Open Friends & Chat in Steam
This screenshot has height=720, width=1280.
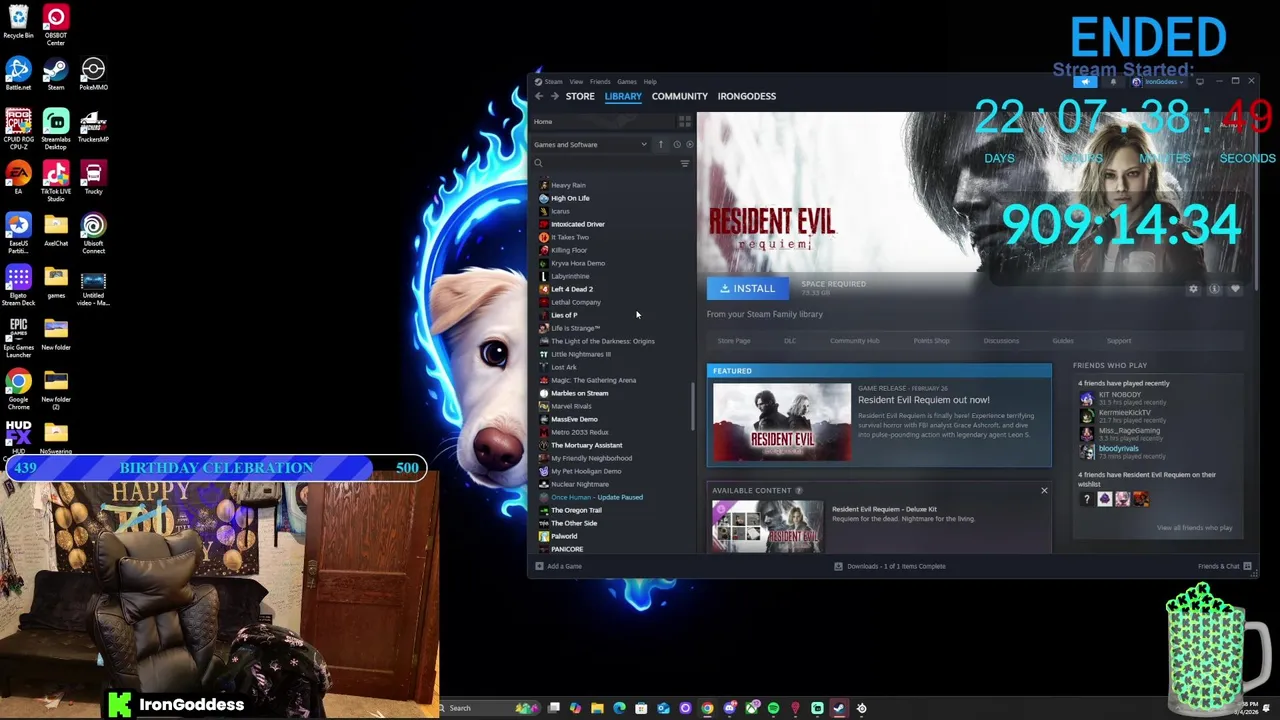pyautogui.click(x=1224, y=566)
